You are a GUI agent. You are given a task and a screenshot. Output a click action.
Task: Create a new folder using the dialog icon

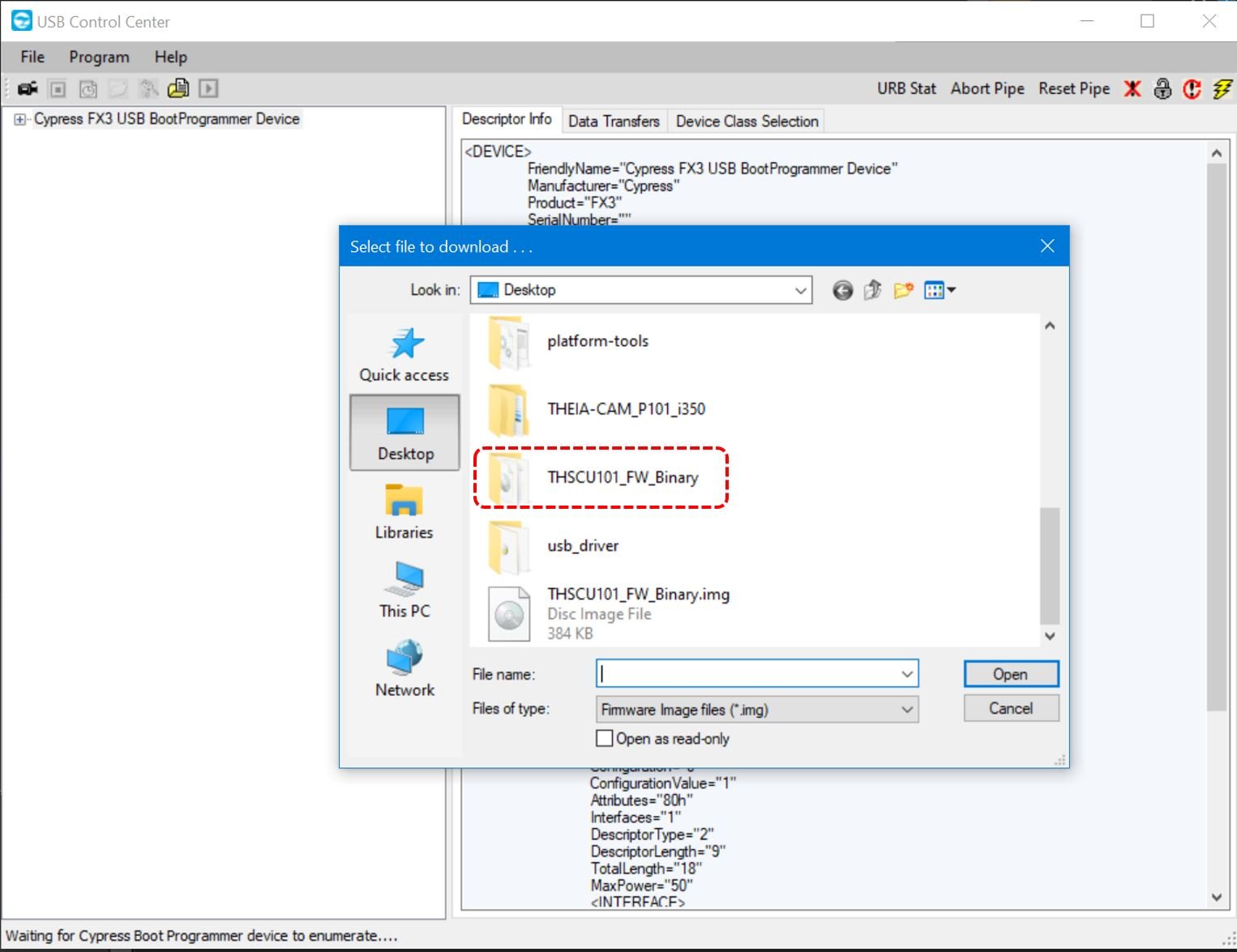903,290
